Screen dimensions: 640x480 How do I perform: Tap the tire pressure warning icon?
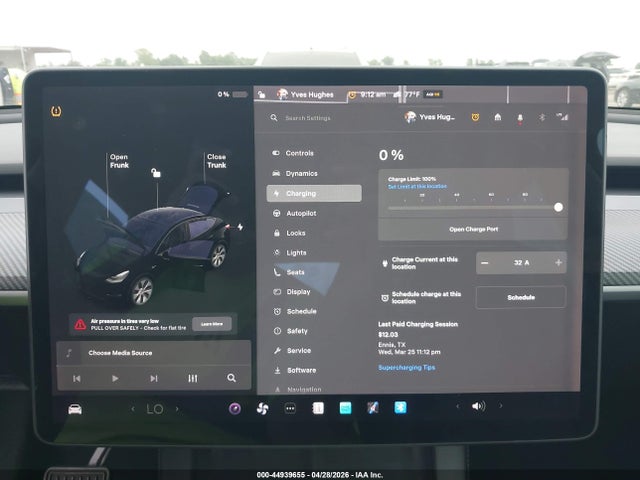(x=56, y=111)
